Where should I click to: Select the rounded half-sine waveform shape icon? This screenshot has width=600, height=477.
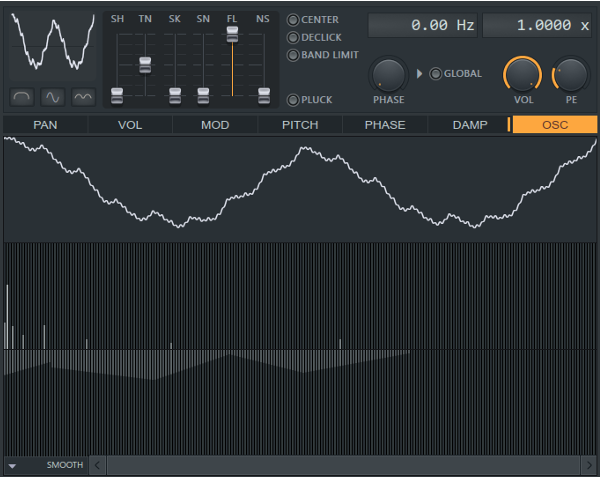tap(21, 97)
